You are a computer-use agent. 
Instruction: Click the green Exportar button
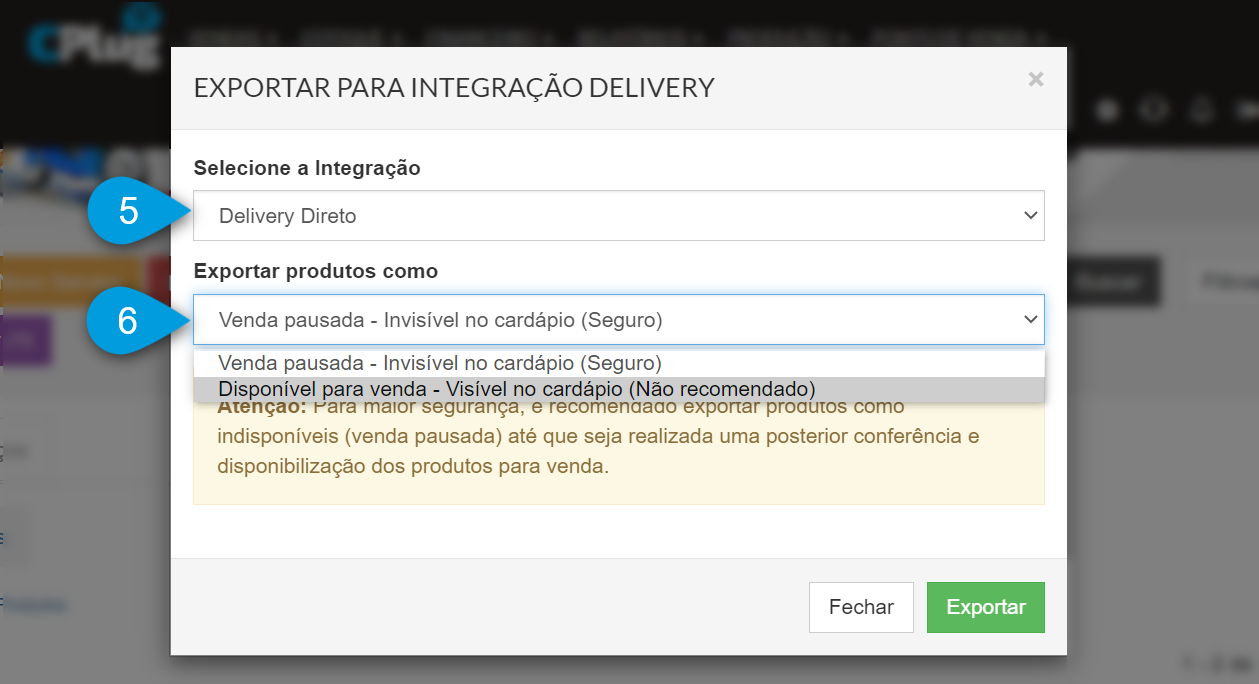[986, 607]
